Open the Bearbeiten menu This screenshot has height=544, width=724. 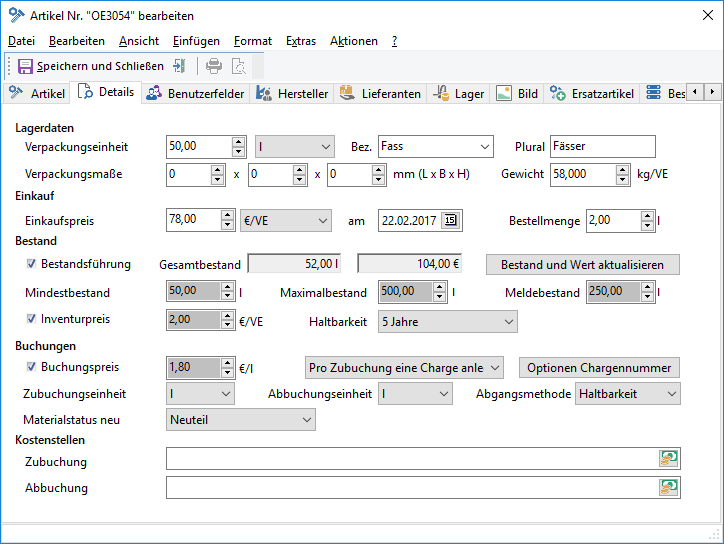click(77, 41)
